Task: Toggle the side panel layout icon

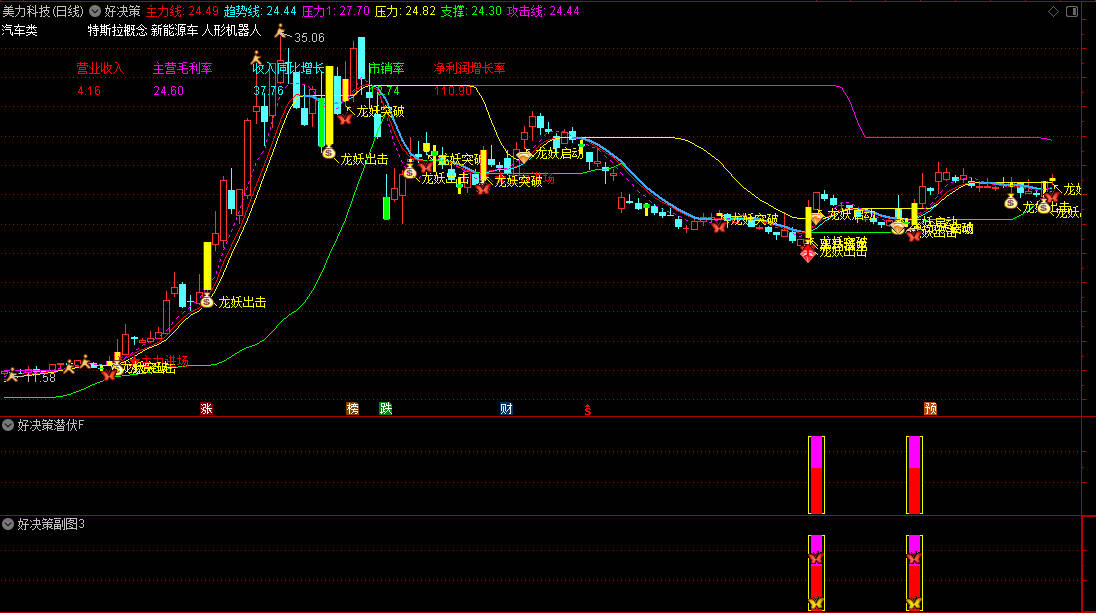Action: coord(1072,11)
